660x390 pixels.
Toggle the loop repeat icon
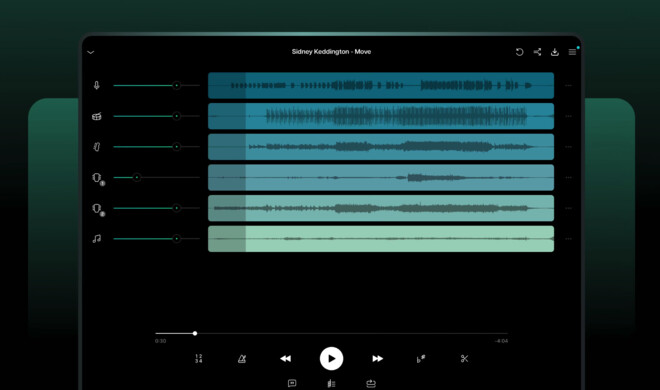point(371,383)
